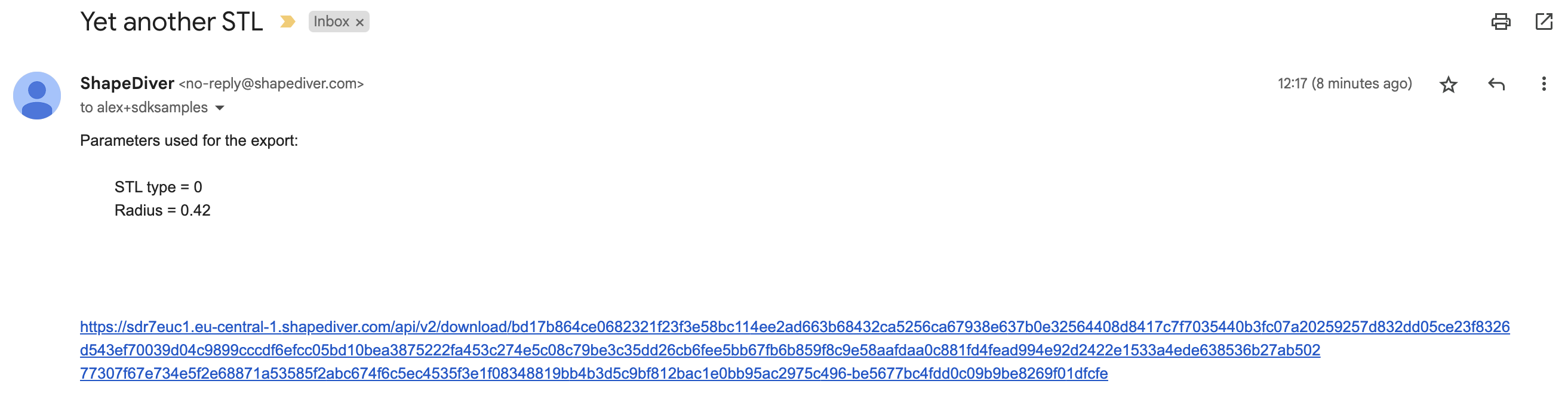Image resolution: width=1568 pixels, height=399 pixels.
Task: Click the no-reply@shapediver.com address
Action: pos(271,84)
